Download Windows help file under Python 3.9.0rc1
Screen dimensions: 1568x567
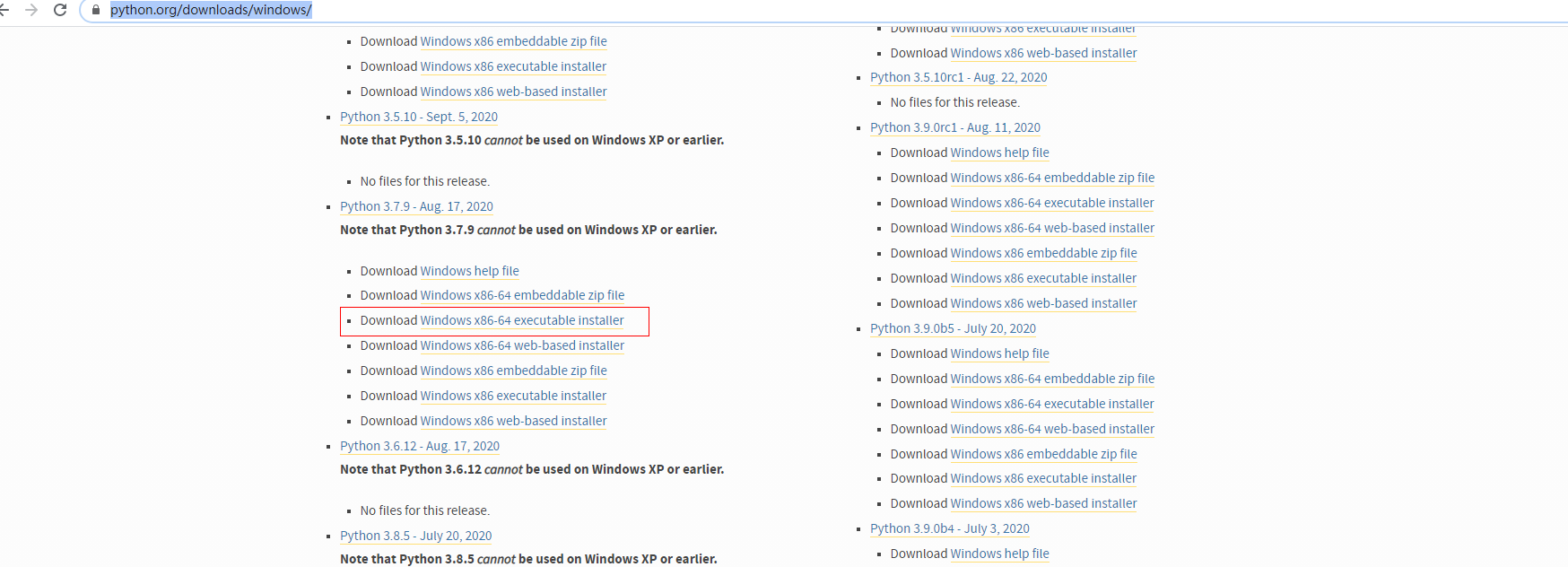coord(999,153)
